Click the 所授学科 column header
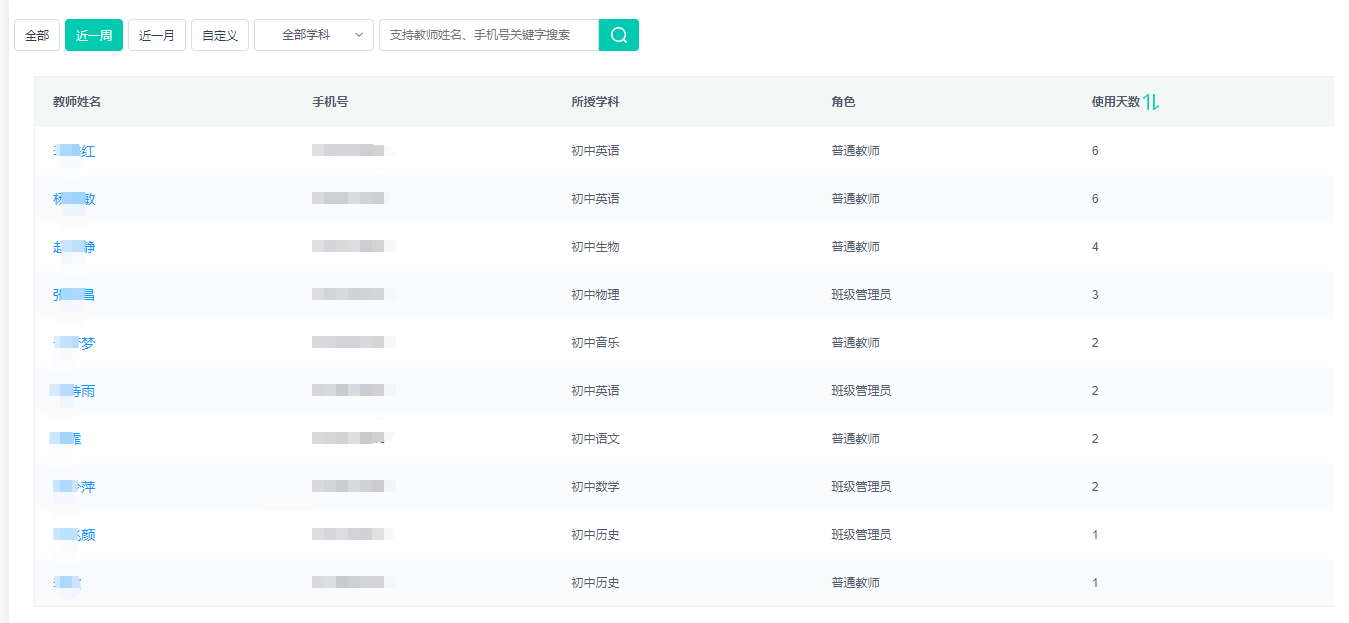Image resolution: width=1349 pixels, height=623 pixels. 595,102
